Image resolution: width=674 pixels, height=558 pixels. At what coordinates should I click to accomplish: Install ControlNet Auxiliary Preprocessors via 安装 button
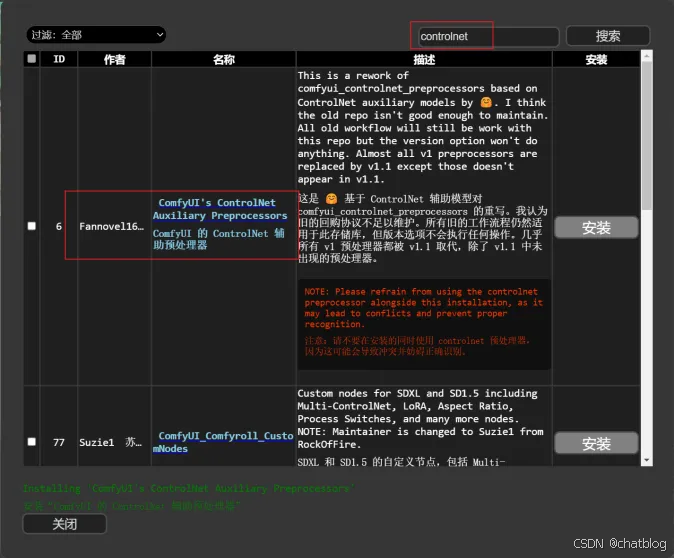[x=596, y=227]
